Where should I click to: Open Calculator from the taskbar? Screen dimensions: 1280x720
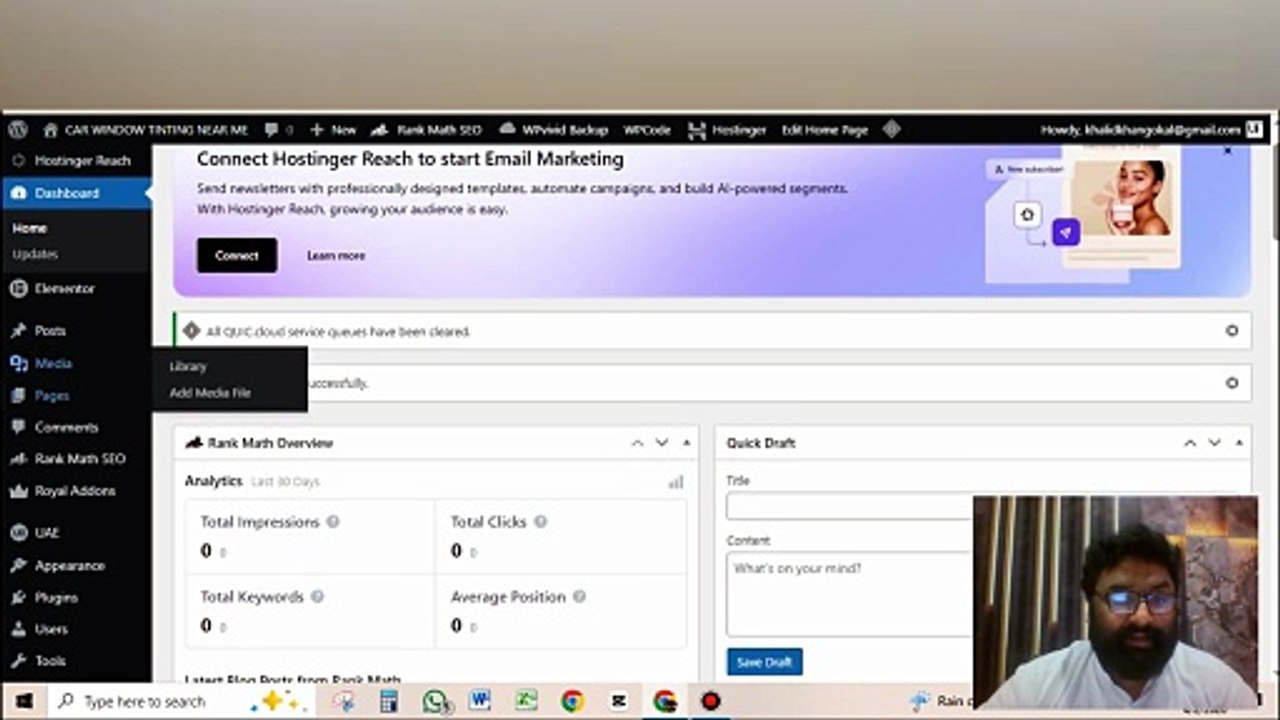coord(389,701)
